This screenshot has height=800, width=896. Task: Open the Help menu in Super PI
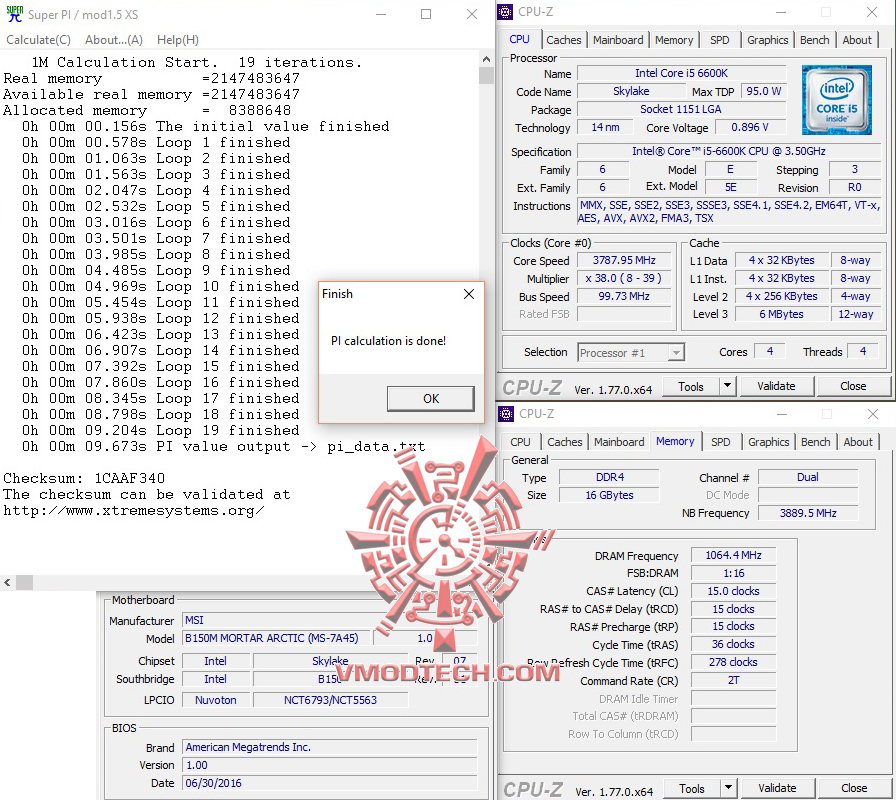177,39
